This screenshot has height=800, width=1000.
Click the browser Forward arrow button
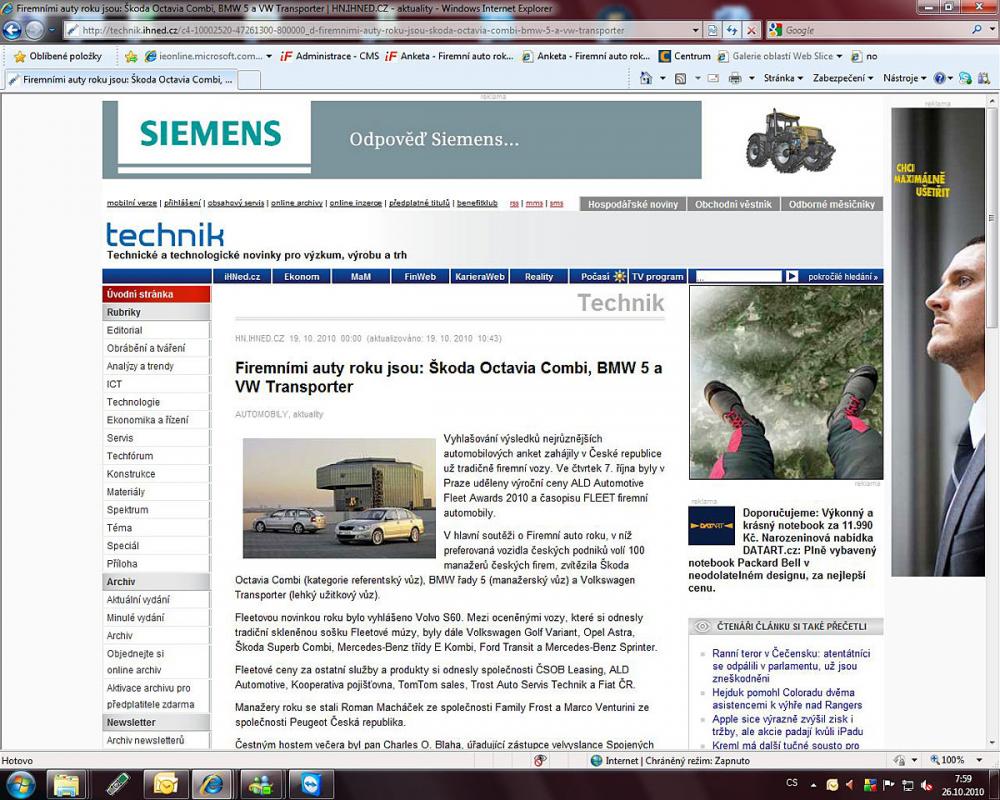pos(35,30)
